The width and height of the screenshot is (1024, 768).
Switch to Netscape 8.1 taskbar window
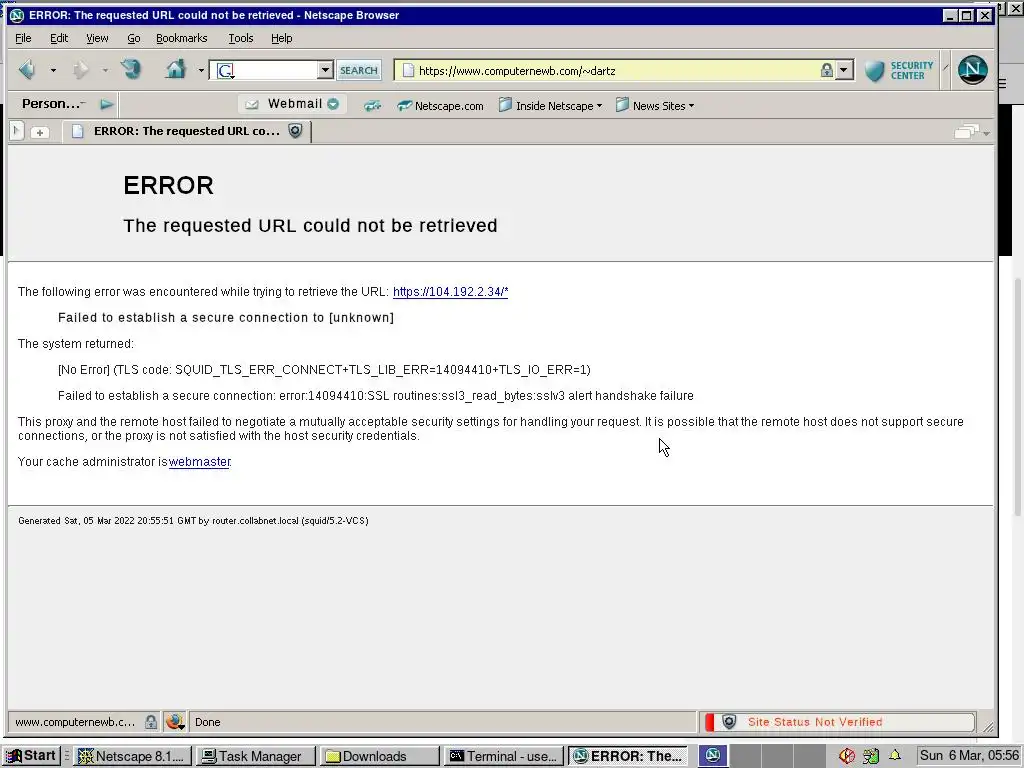133,756
